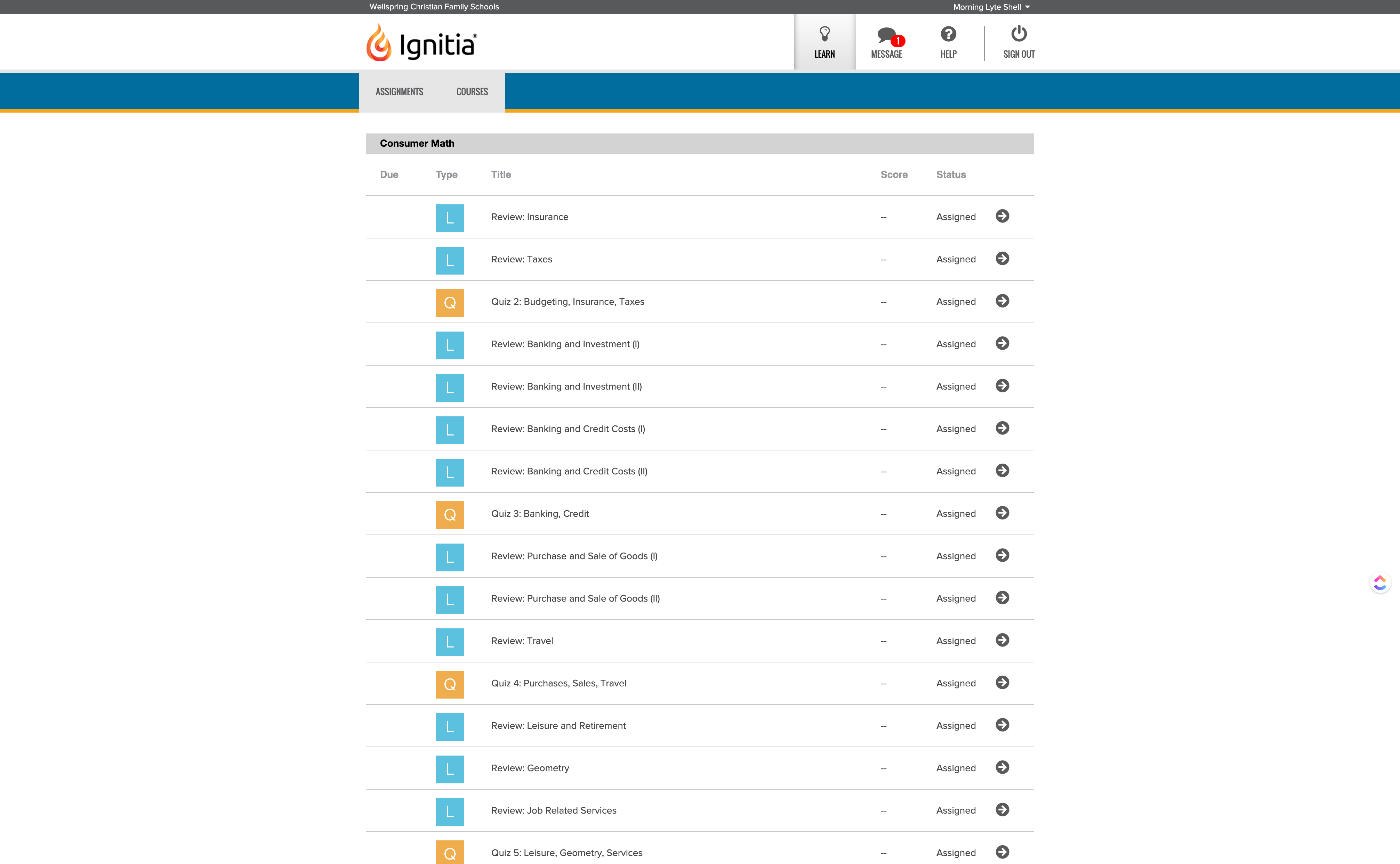The height and width of the screenshot is (864, 1400).
Task: Click the Score column header
Action: 893,175
